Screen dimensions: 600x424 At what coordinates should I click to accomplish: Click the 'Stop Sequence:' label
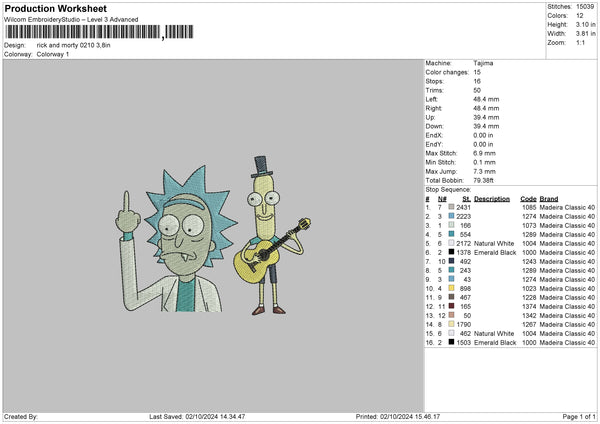click(x=448, y=190)
